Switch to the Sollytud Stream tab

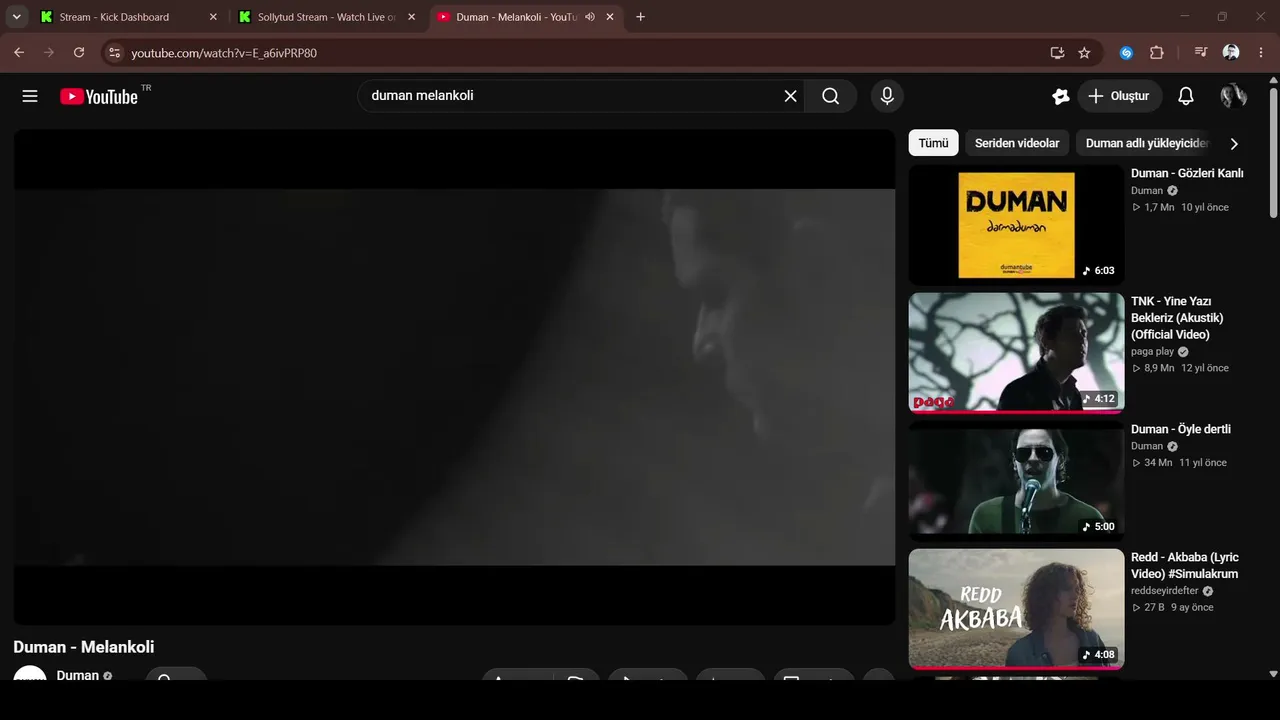click(327, 17)
